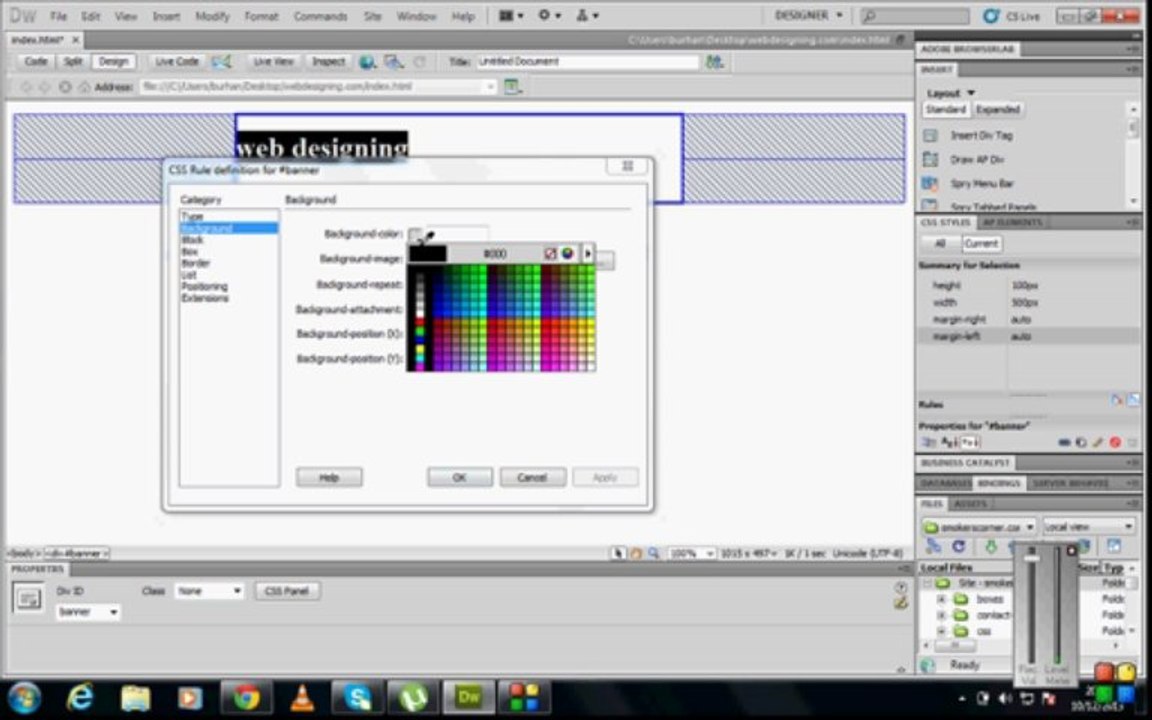Open the DESIGNER workspace dropdown
Viewport: 1152px width, 720px height.
(x=808, y=15)
